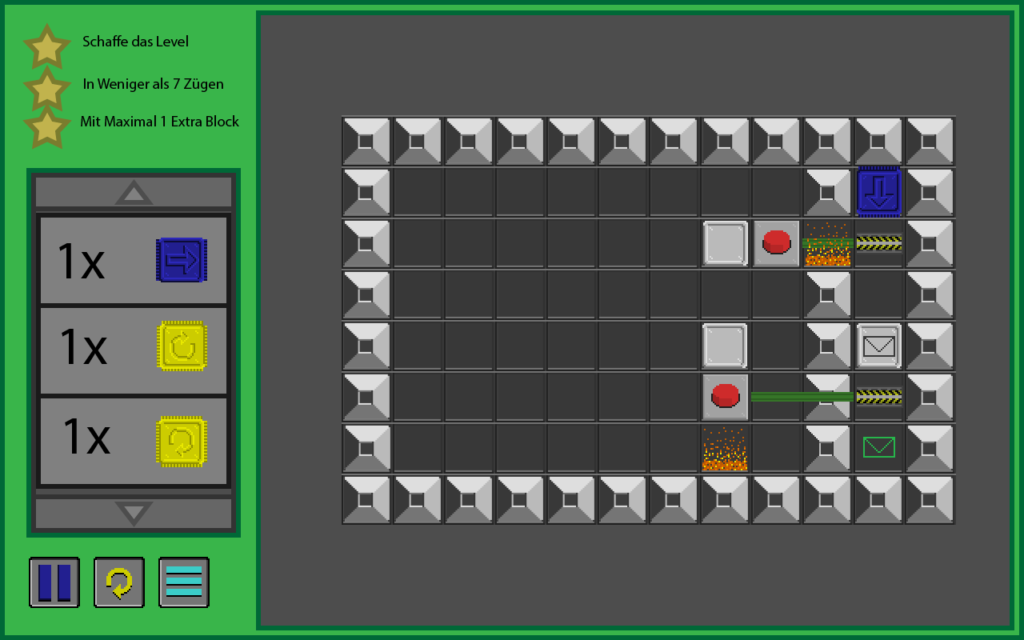
Task: Click the striped gate below the blue arrow block
Action: (879, 243)
